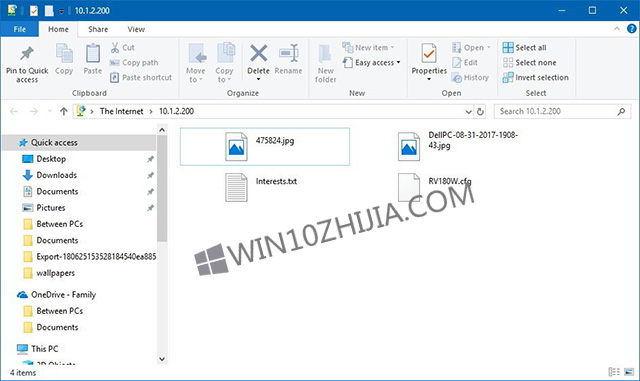
Task: Select Quick access in navigation pane
Action: point(80,143)
